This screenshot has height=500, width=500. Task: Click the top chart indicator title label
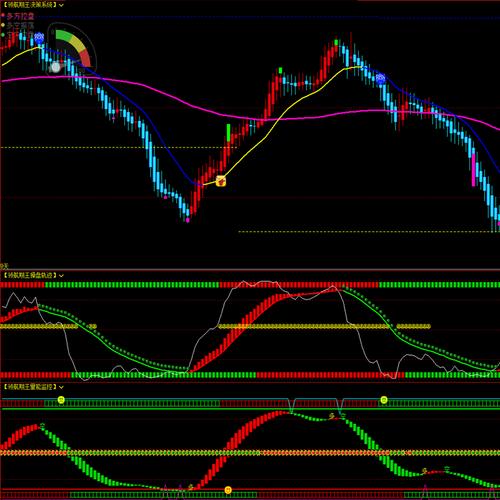29,5
